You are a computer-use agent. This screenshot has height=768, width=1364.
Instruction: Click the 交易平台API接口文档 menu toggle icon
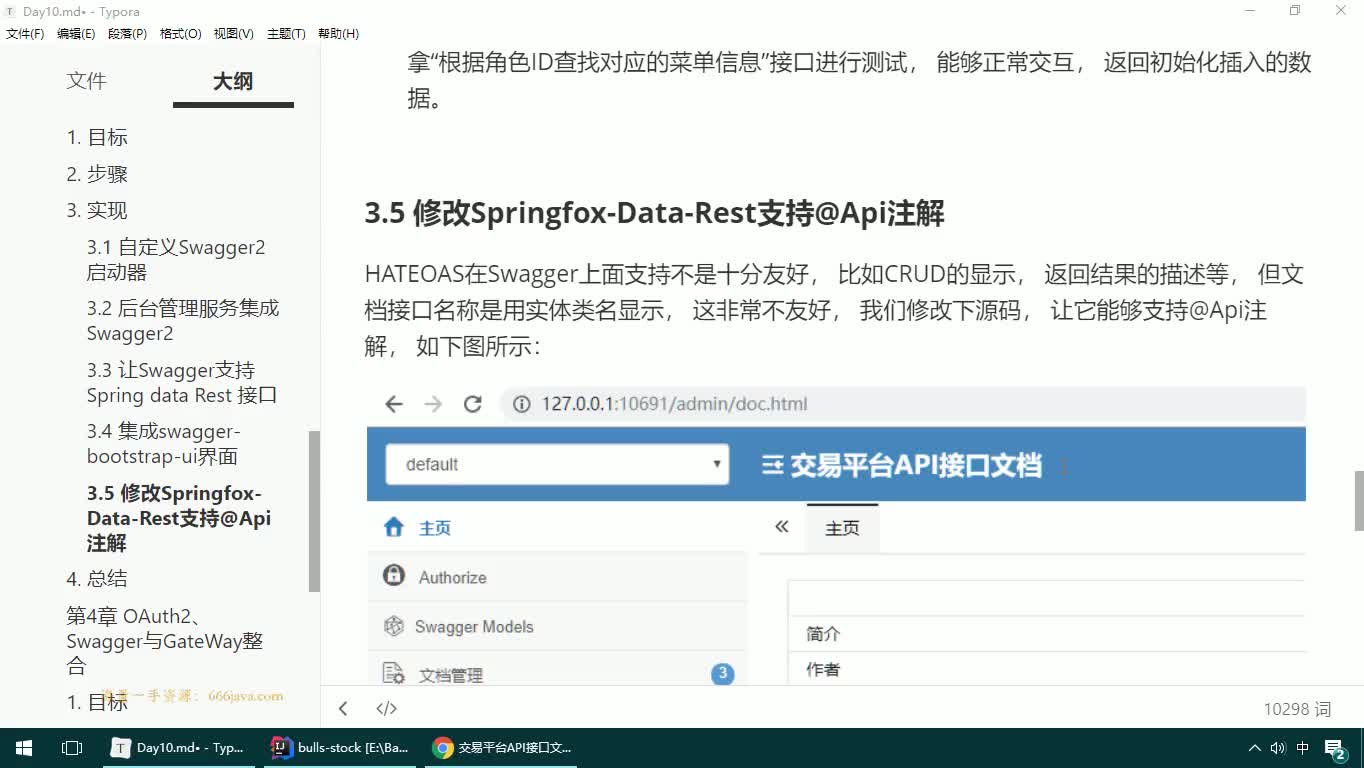tap(772, 465)
